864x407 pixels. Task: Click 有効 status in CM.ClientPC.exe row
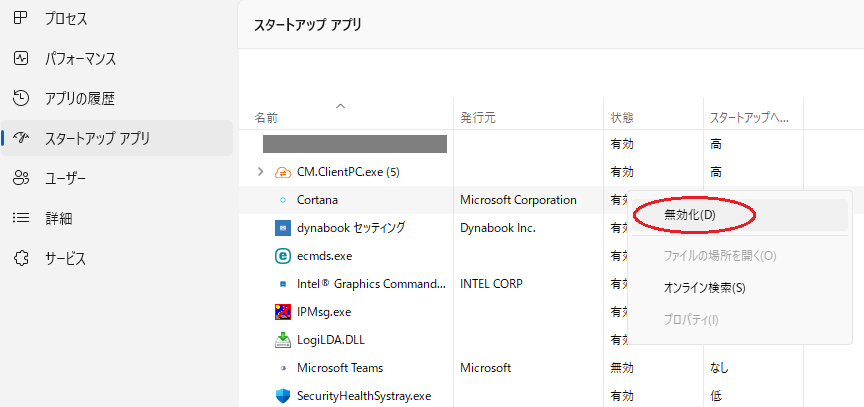622,172
